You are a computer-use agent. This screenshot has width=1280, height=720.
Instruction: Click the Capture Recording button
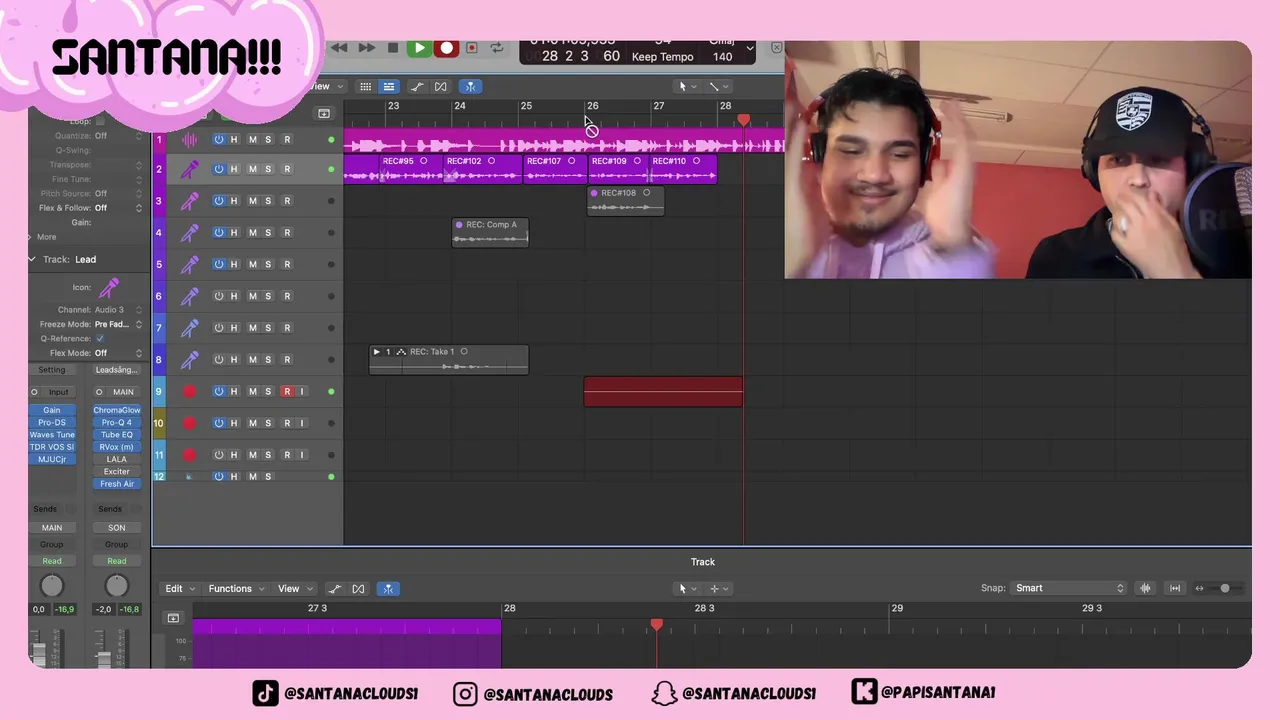471,48
